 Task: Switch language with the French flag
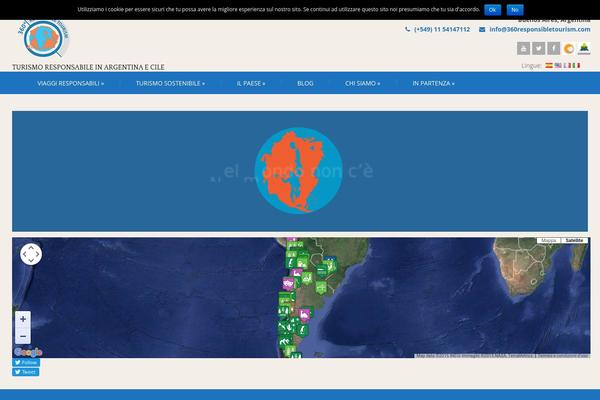[x=567, y=65]
